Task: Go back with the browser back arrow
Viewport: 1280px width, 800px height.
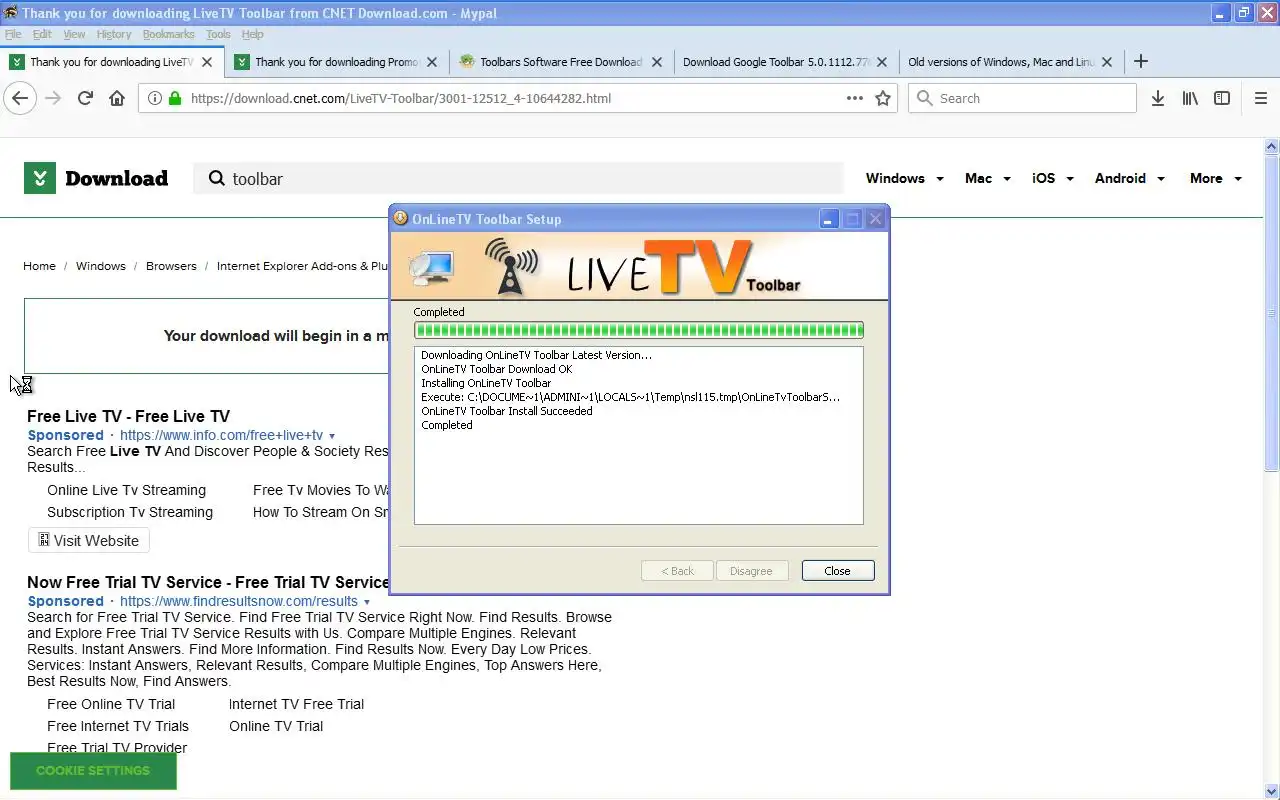Action: click(20, 98)
